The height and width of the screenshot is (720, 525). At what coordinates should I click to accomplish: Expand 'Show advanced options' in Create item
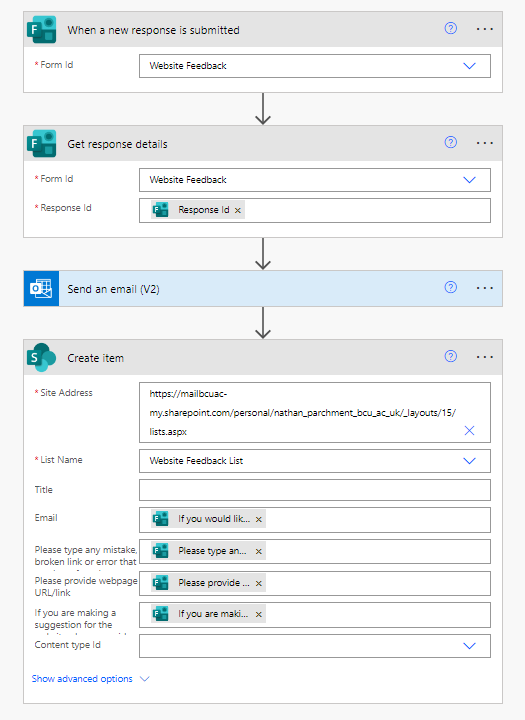tap(90, 679)
